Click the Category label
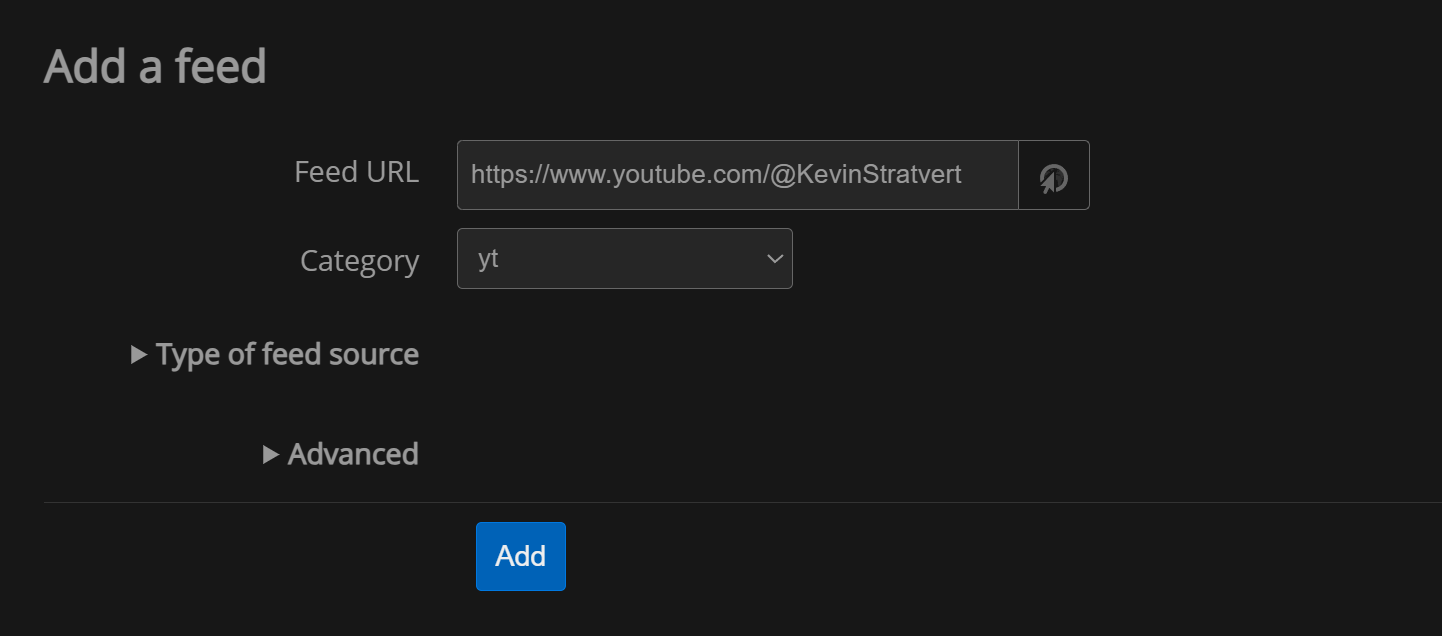Viewport: 1442px width, 636px height. pos(360,261)
